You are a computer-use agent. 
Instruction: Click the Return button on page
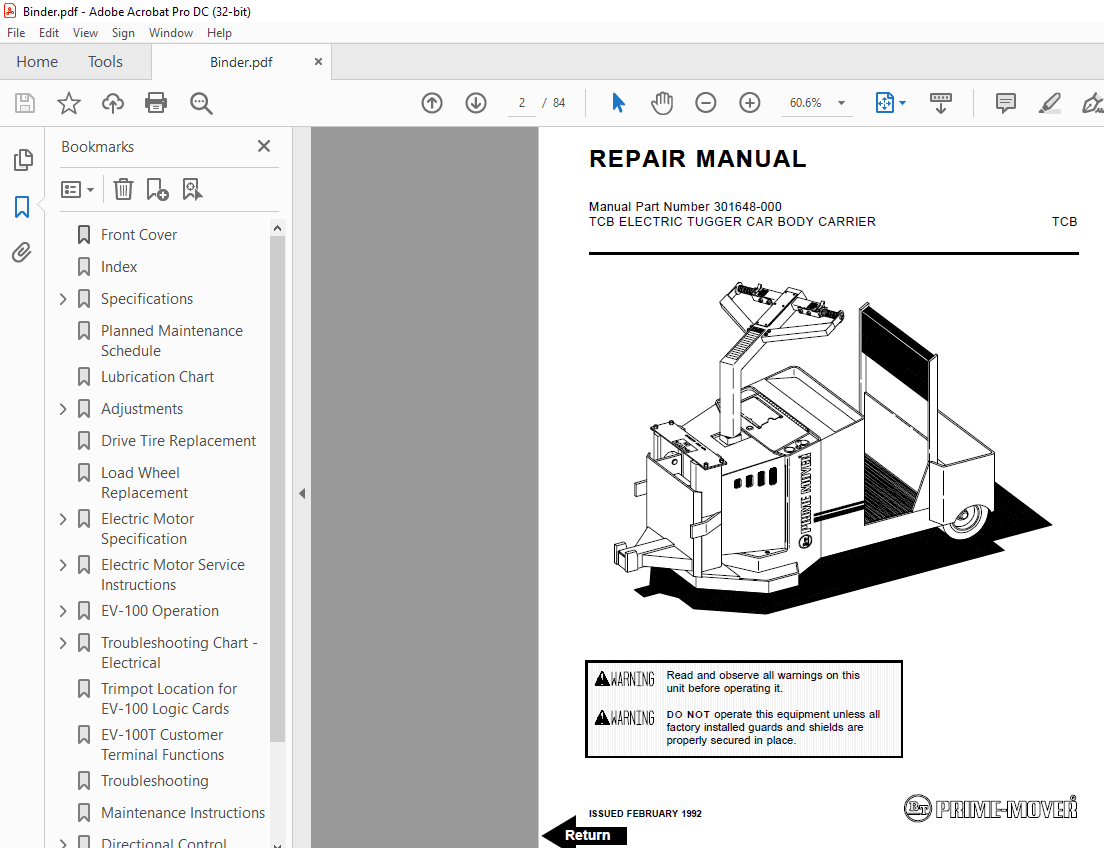[x=586, y=835]
